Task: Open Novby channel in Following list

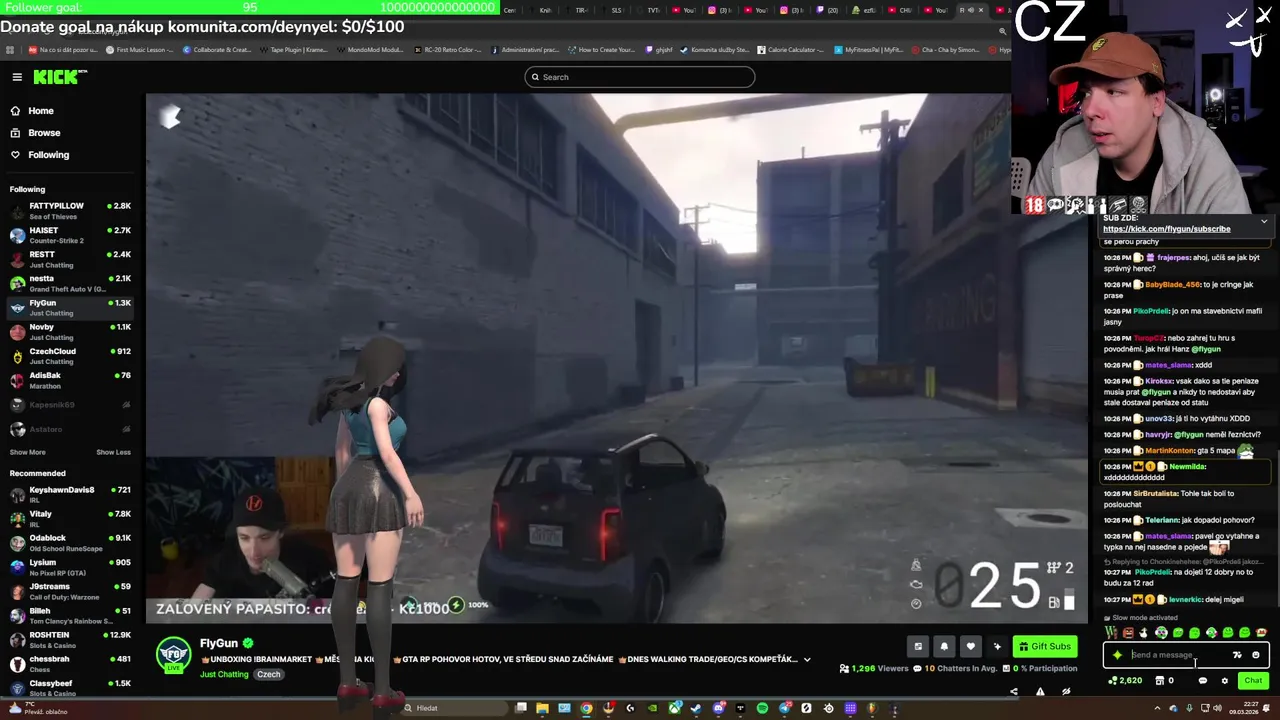Action: [70, 331]
